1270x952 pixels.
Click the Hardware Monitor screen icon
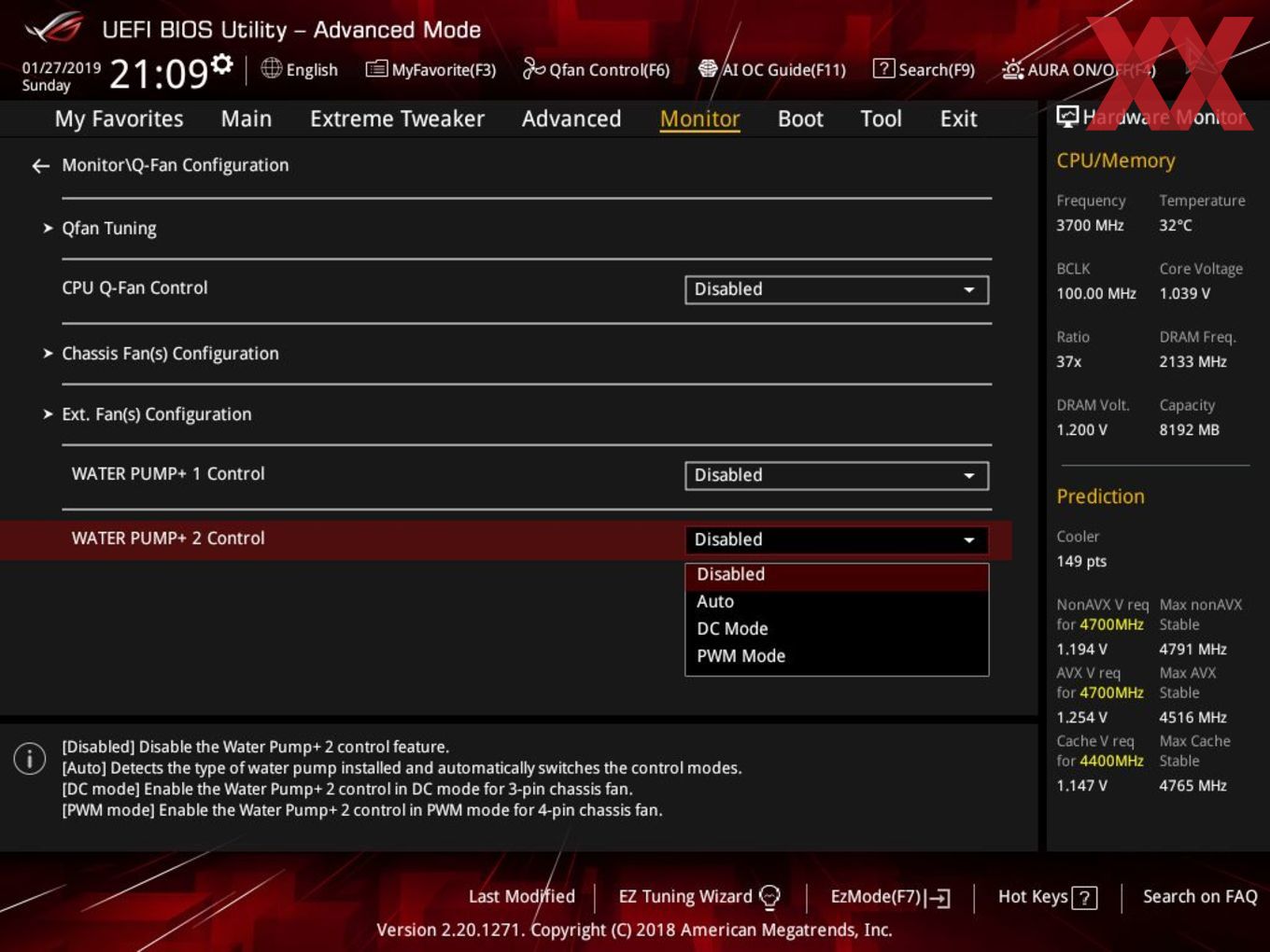[x=1067, y=117]
